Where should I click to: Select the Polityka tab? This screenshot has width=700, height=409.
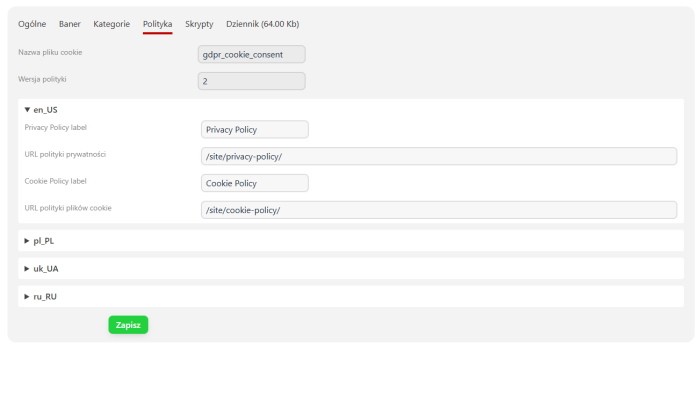[157, 23]
